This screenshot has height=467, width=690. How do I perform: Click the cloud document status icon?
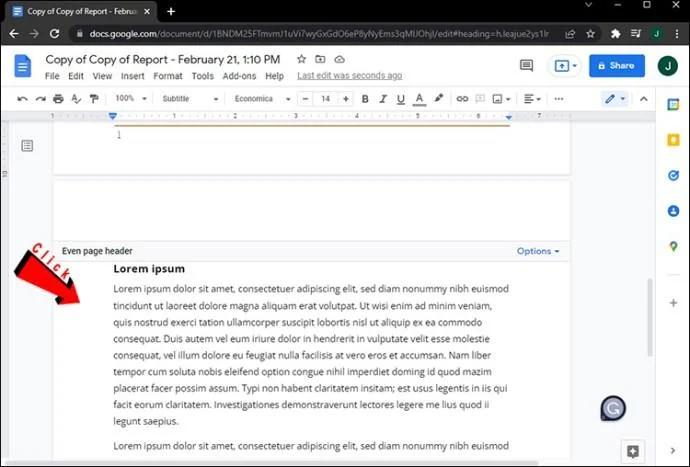(339, 59)
